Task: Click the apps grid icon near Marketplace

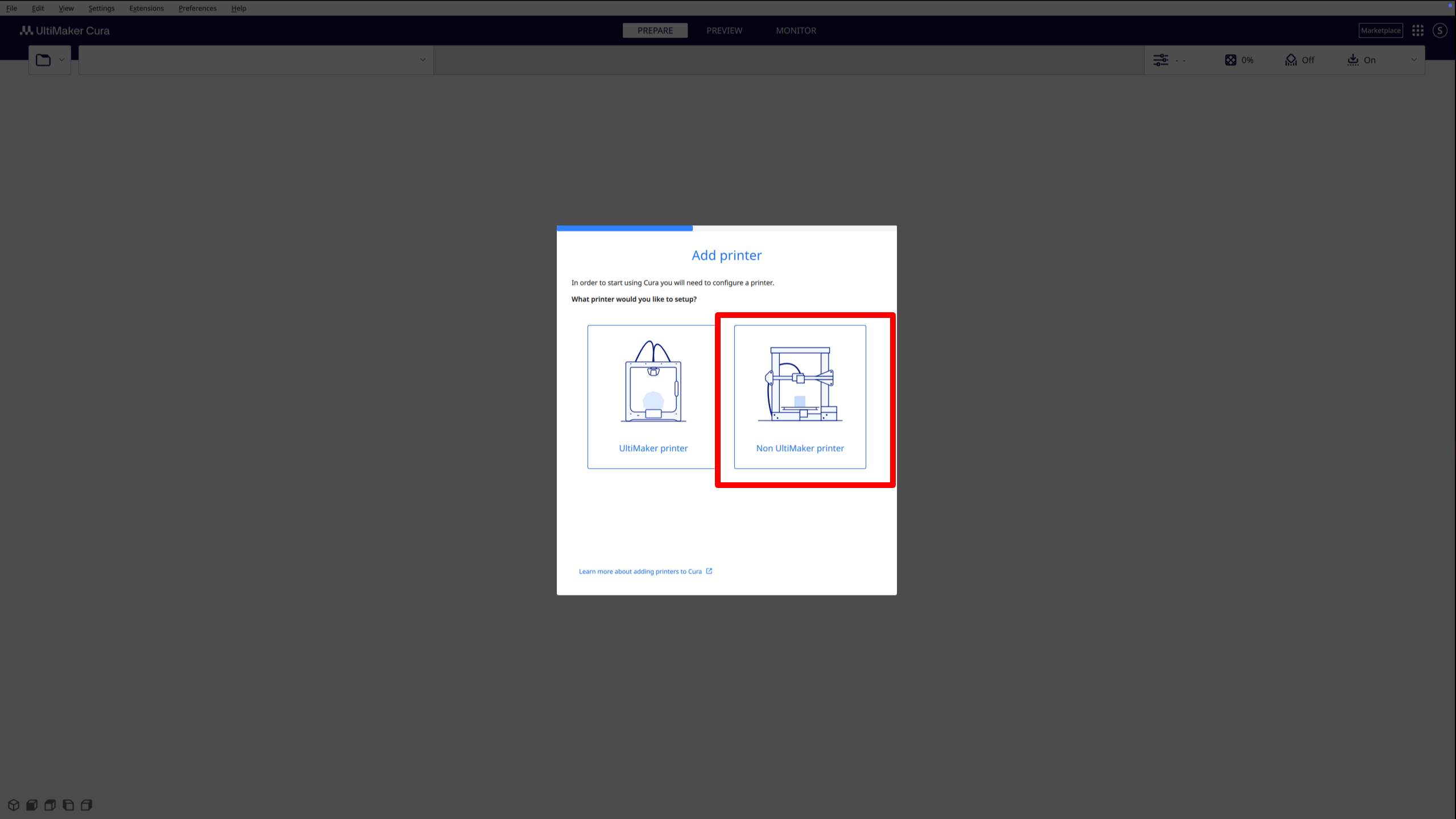Action: pyautogui.click(x=1417, y=30)
